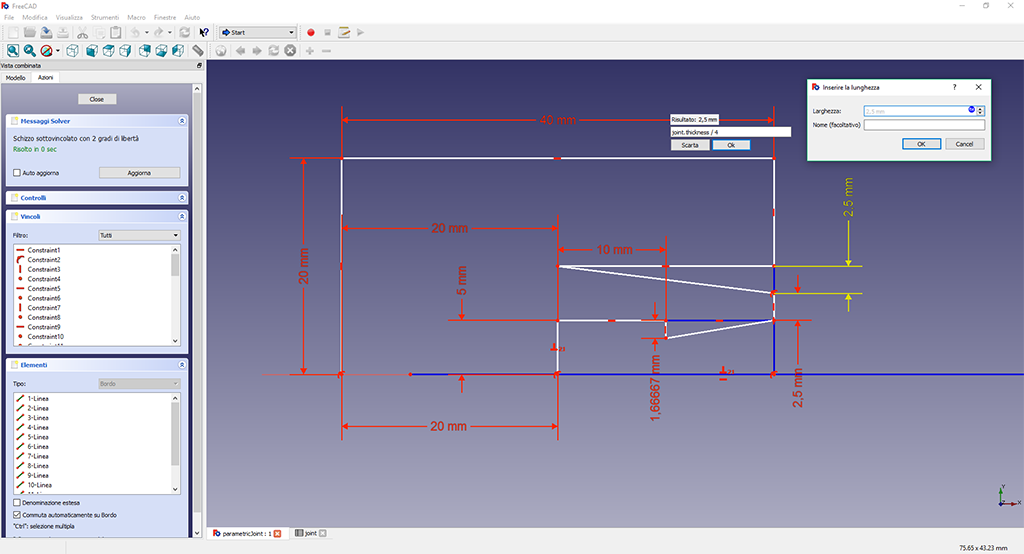Viewport: 1024px width, 554px height.
Task: Switch to the Modello tab
Action: pos(16,78)
